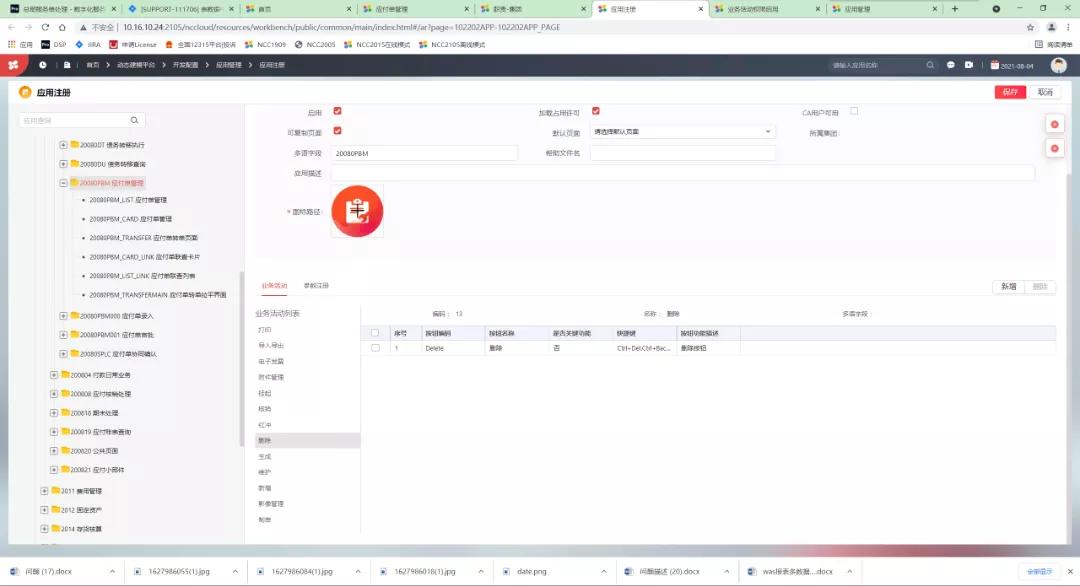Image resolution: width=1080 pixels, height=586 pixels.
Task: Open the feedback chat bubble icon
Action: point(951,64)
